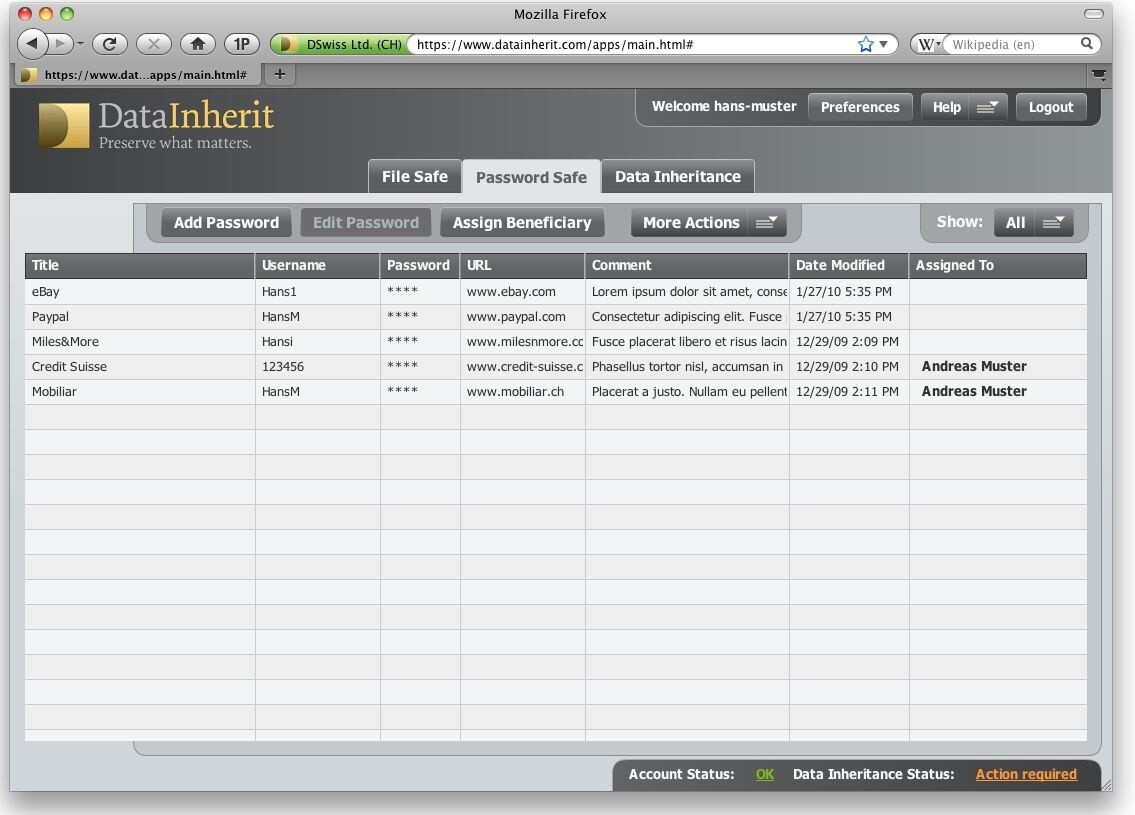The height and width of the screenshot is (815, 1135).
Task: Follow the Action required link
Action: (1026, 774)
